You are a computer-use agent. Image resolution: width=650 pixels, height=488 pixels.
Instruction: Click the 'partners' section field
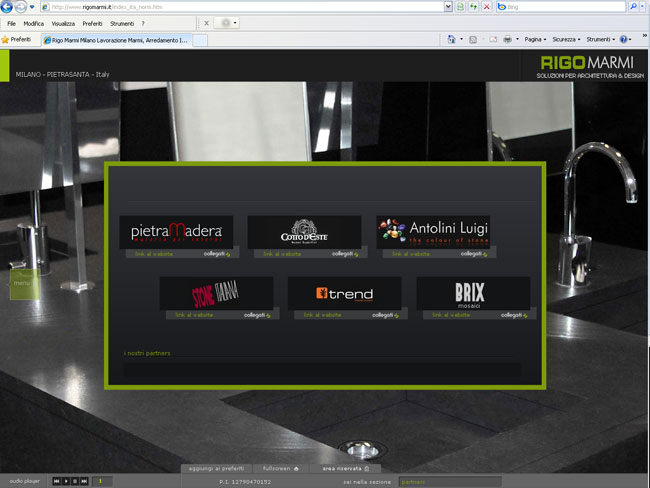[450, 482]
